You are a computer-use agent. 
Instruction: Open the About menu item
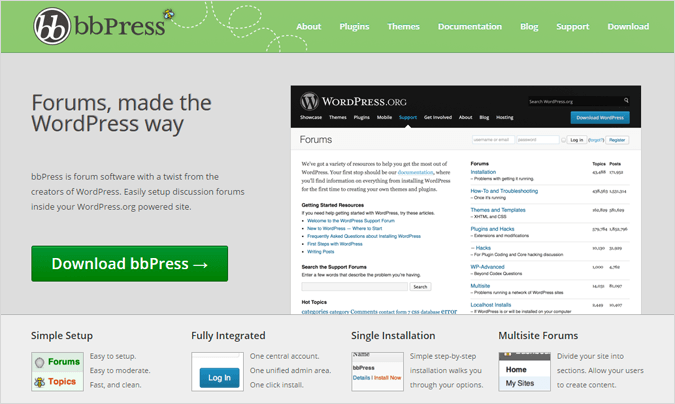click(x=309, y=27)
